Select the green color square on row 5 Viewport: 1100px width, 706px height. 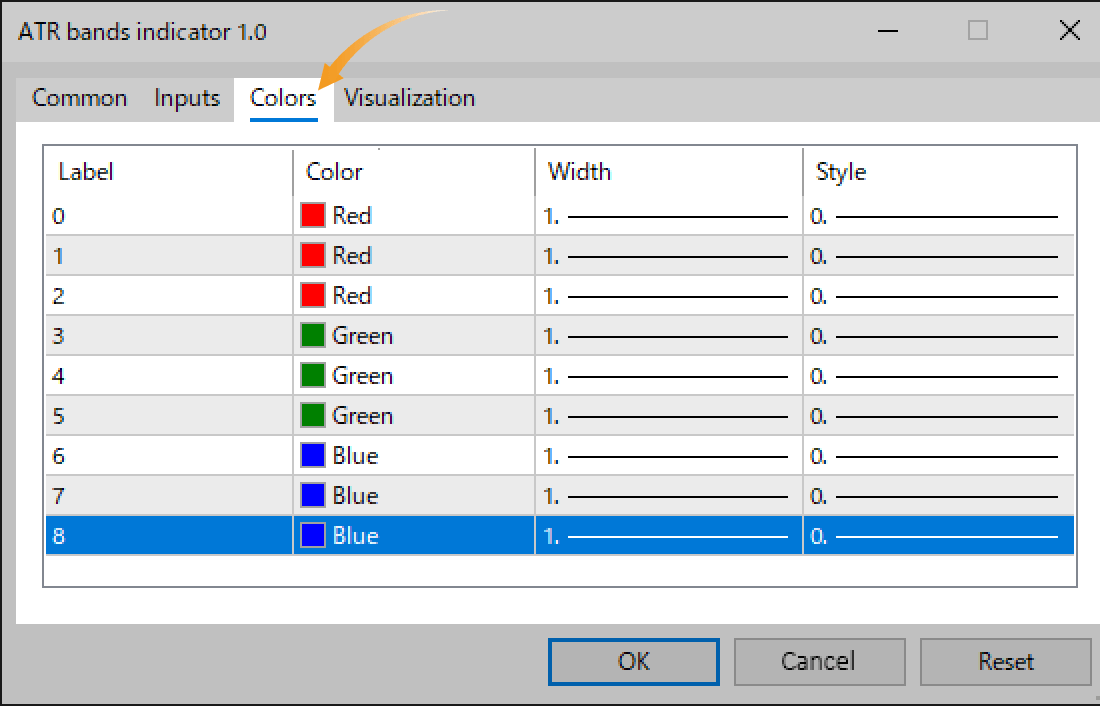tap(314, 415)
